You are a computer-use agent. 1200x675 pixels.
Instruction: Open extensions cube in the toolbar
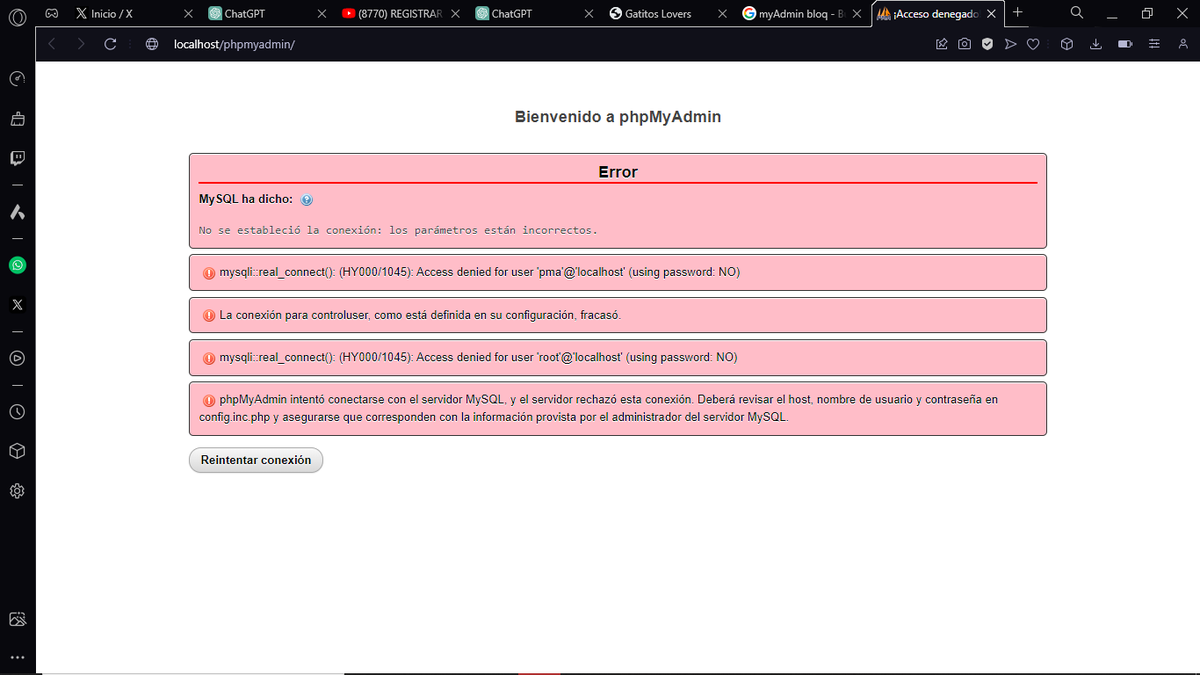pyautogui.click(x=1067, y=44)
